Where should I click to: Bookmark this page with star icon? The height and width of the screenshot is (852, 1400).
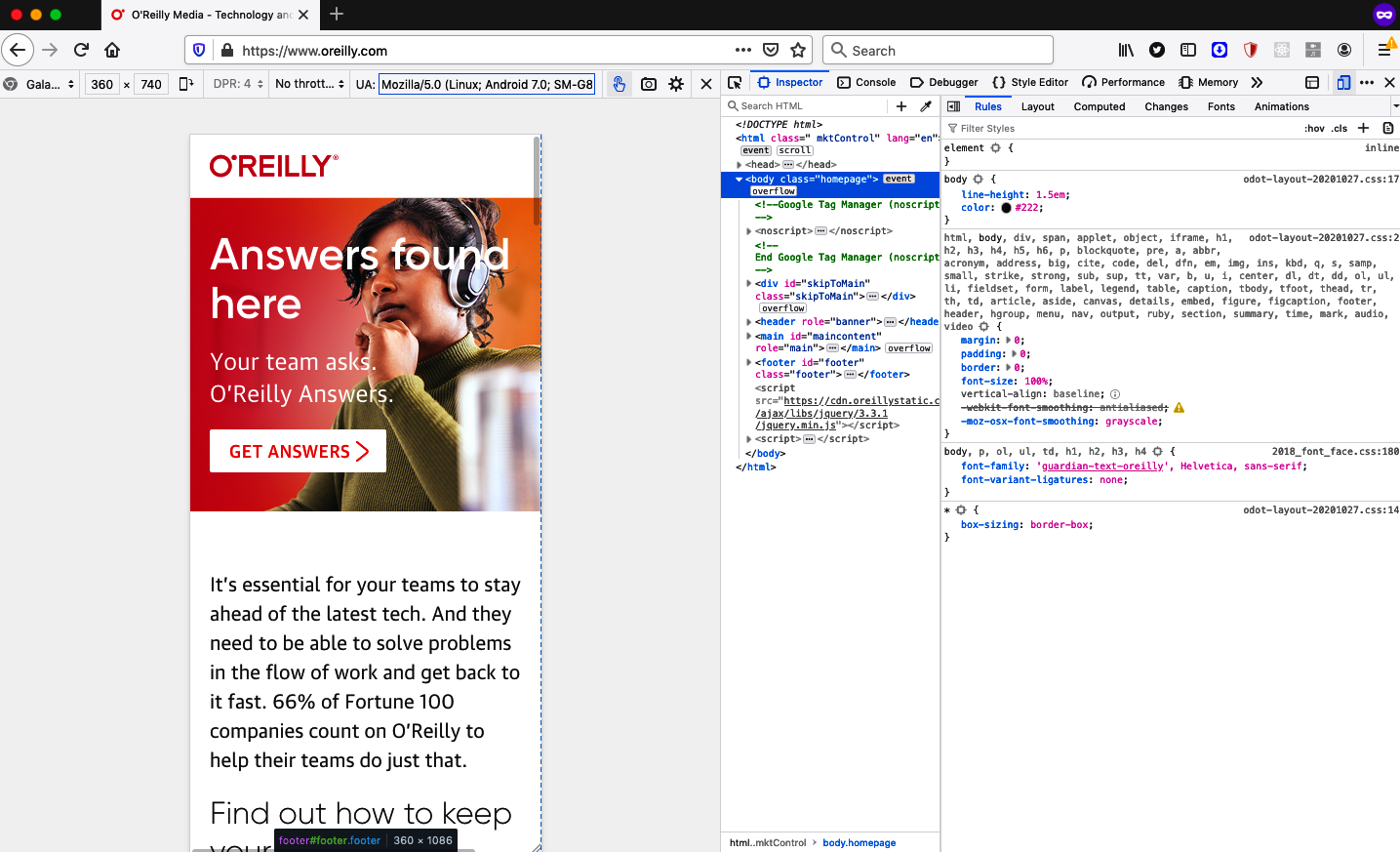798,50
